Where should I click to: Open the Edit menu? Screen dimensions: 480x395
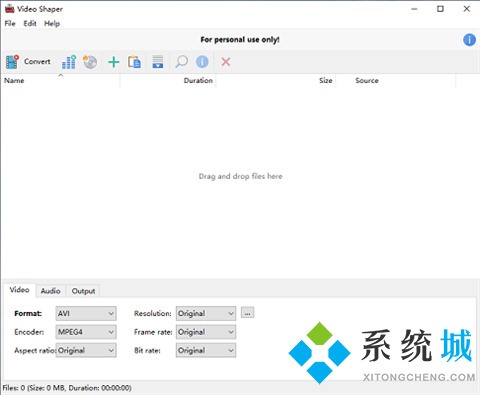pyautogui.click(x=30, y=23)
